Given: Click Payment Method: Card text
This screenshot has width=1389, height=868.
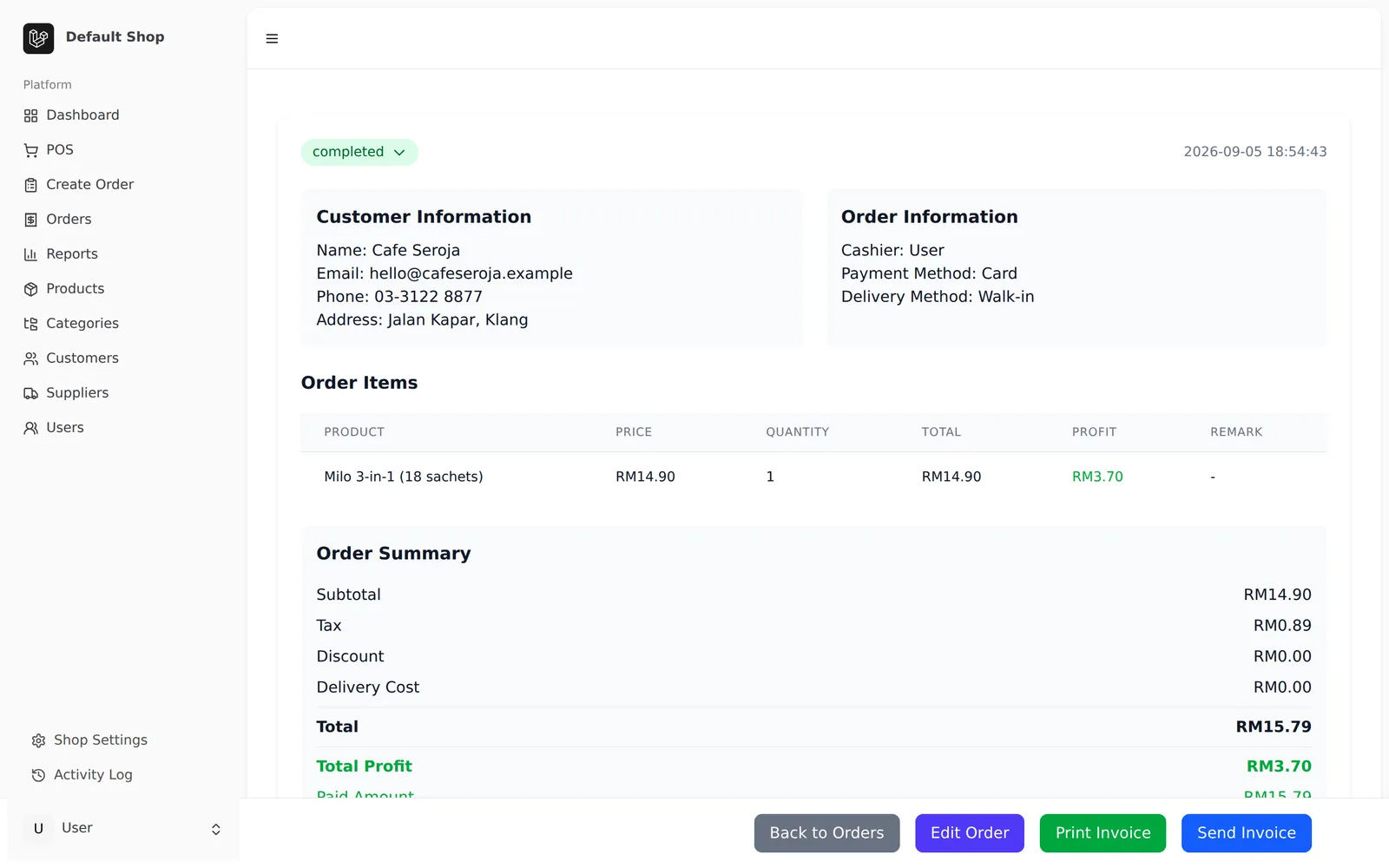Looking at the screenshot, I should (929, 273).
